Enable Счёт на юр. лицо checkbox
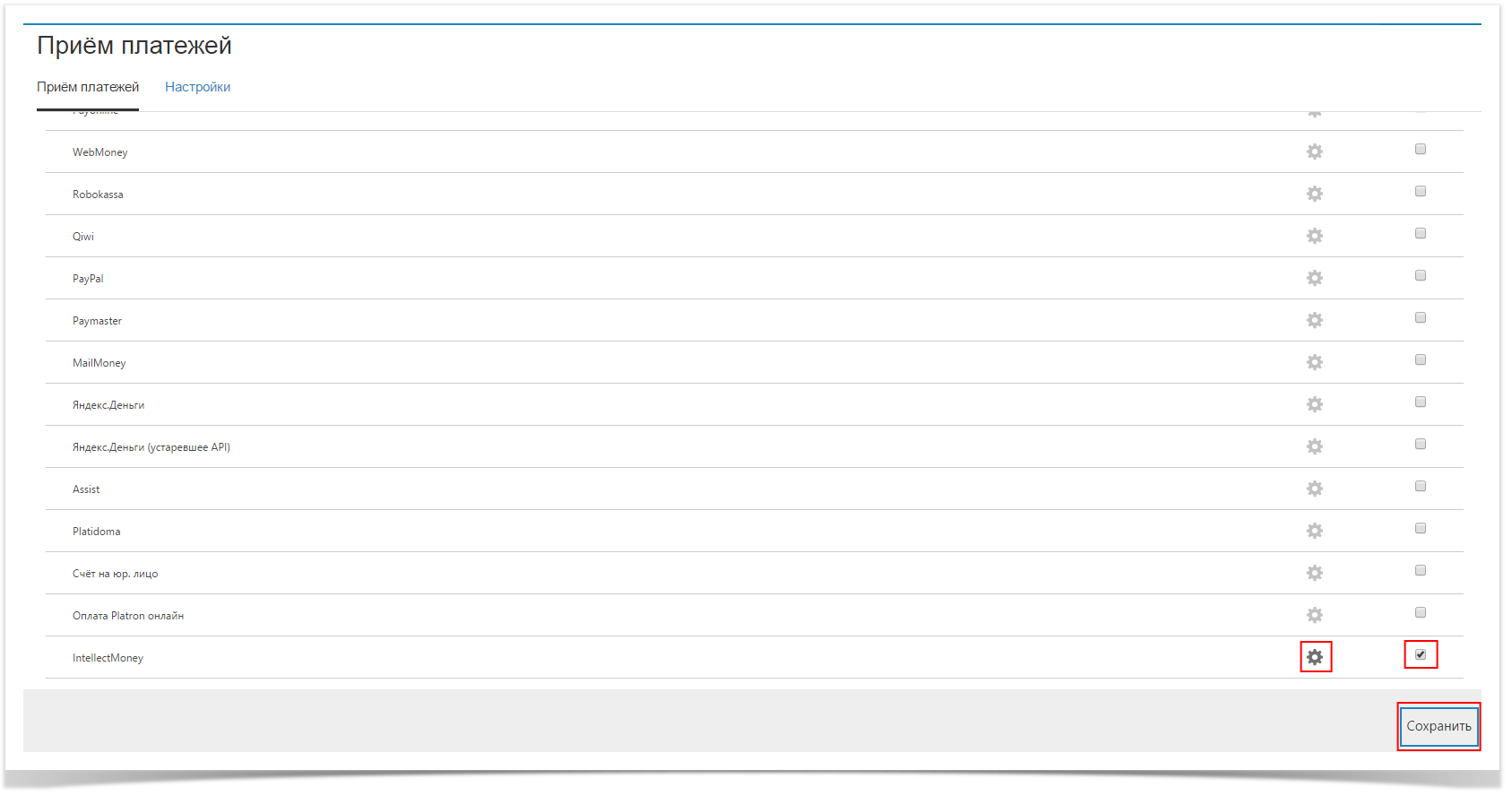 coord(1421,570)
